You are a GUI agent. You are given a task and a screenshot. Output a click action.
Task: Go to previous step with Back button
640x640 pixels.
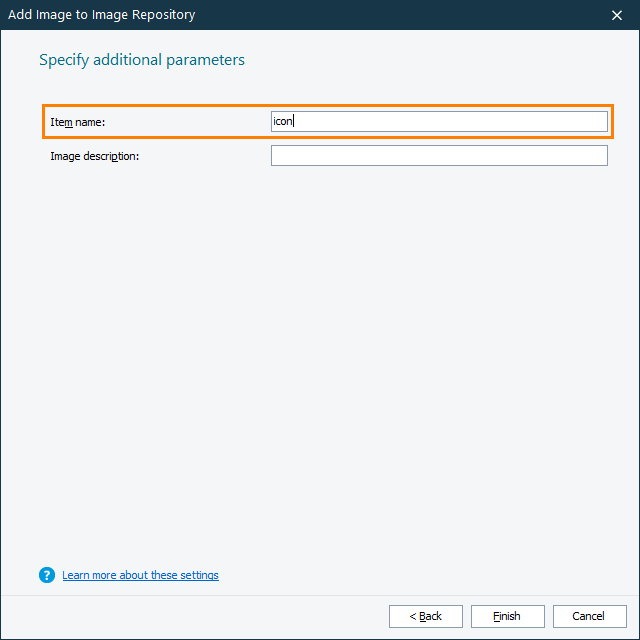coord(426,616)
